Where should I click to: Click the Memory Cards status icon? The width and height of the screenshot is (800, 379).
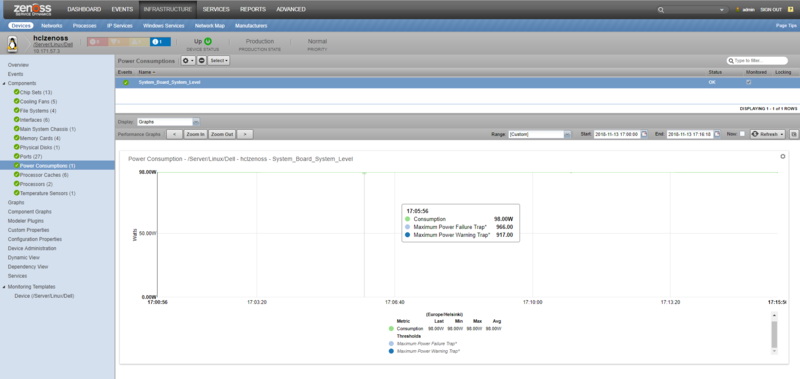[17, 138]
